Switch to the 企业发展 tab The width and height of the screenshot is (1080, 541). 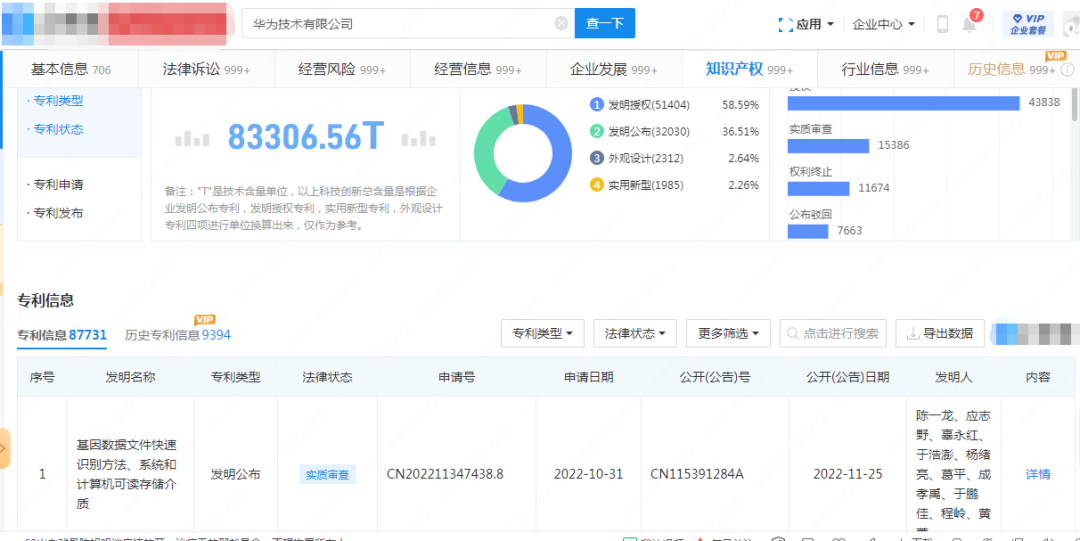pos(614,69)
